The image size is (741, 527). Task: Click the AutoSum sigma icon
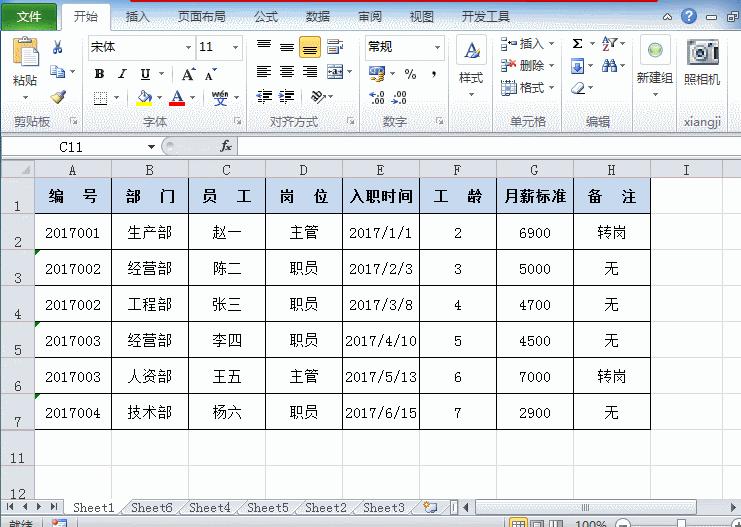coord(577,44)
